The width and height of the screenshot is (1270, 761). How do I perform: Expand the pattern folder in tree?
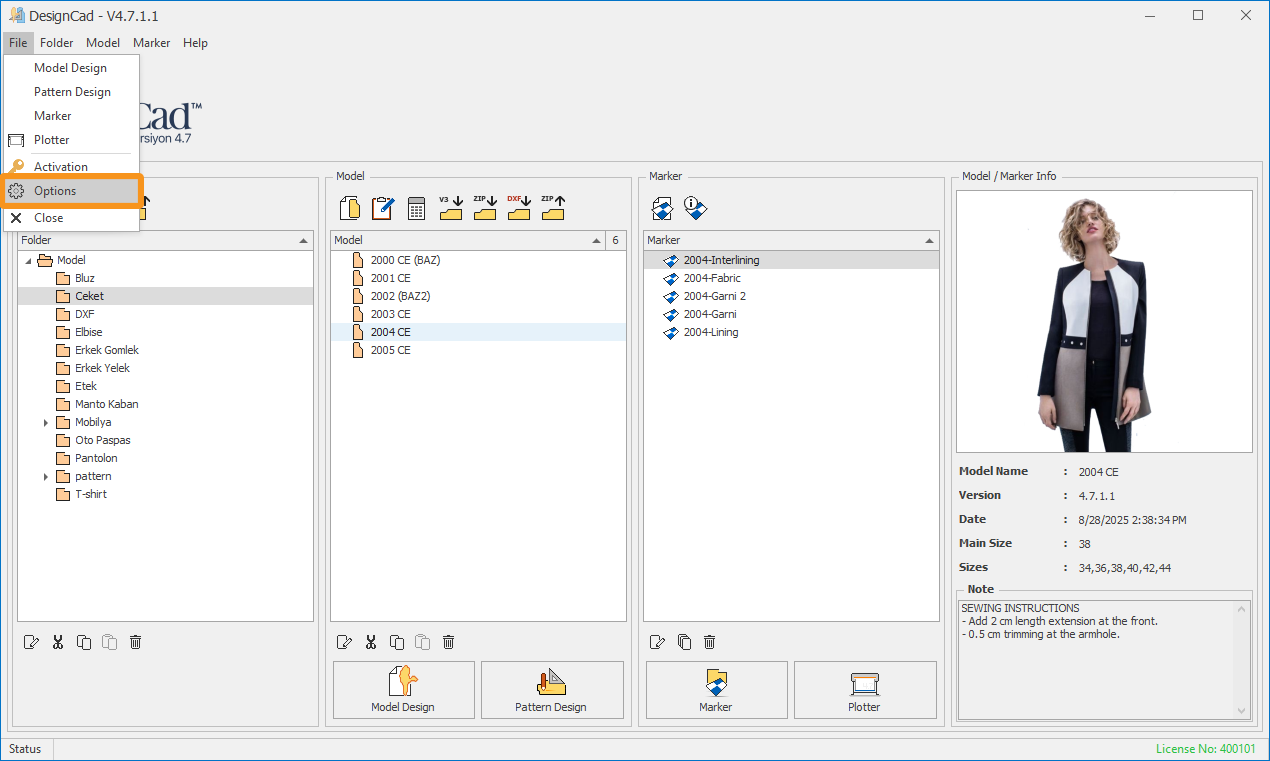46,477
